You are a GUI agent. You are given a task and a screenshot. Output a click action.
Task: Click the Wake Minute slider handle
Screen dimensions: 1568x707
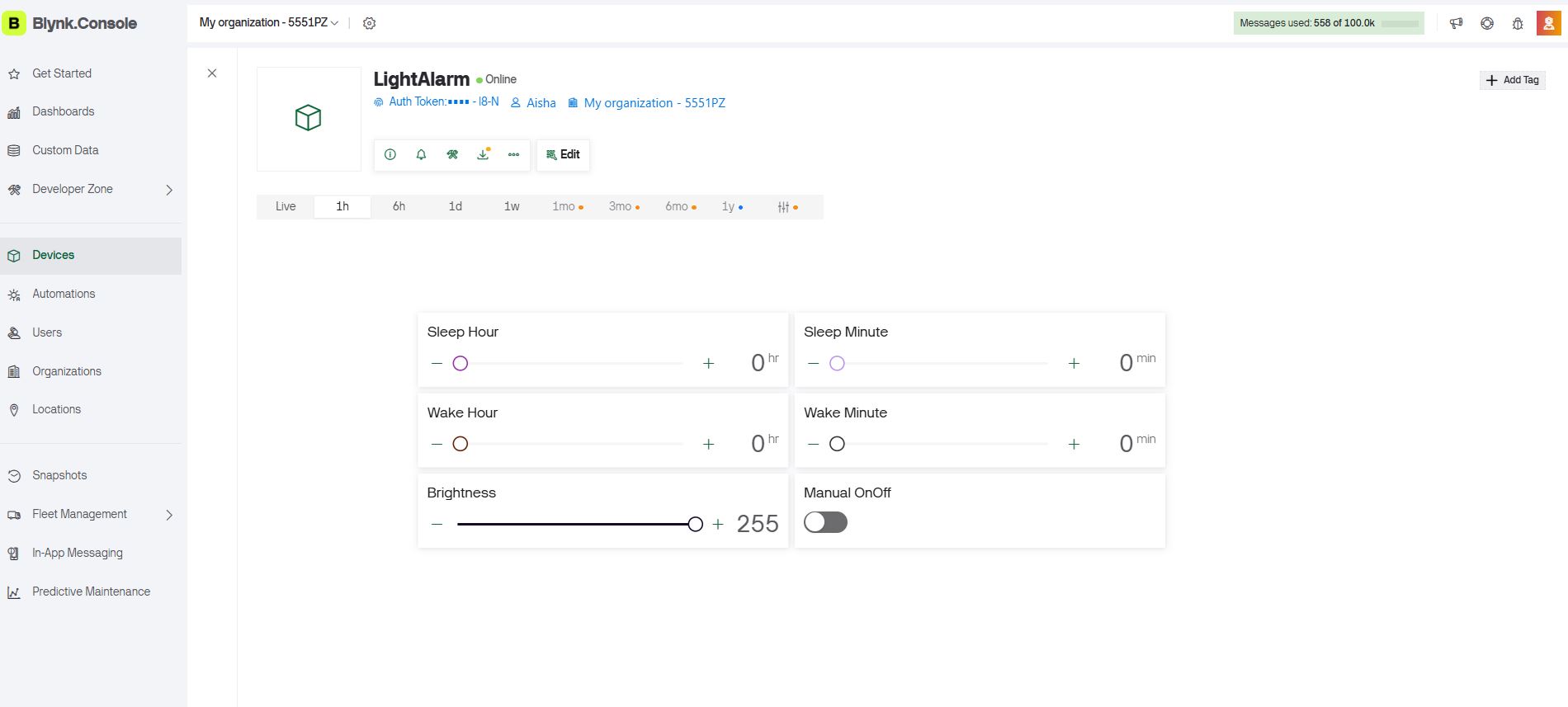coord(837,444)
